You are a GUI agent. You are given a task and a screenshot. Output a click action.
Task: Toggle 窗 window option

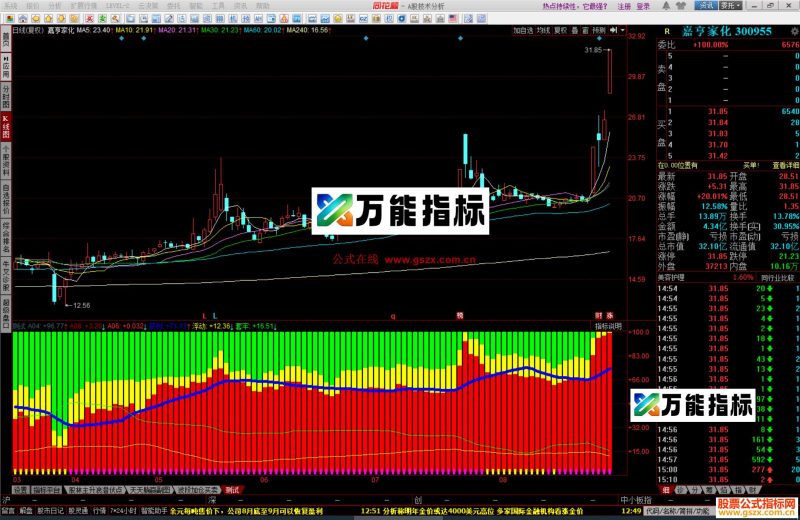[x=585, y=30]
